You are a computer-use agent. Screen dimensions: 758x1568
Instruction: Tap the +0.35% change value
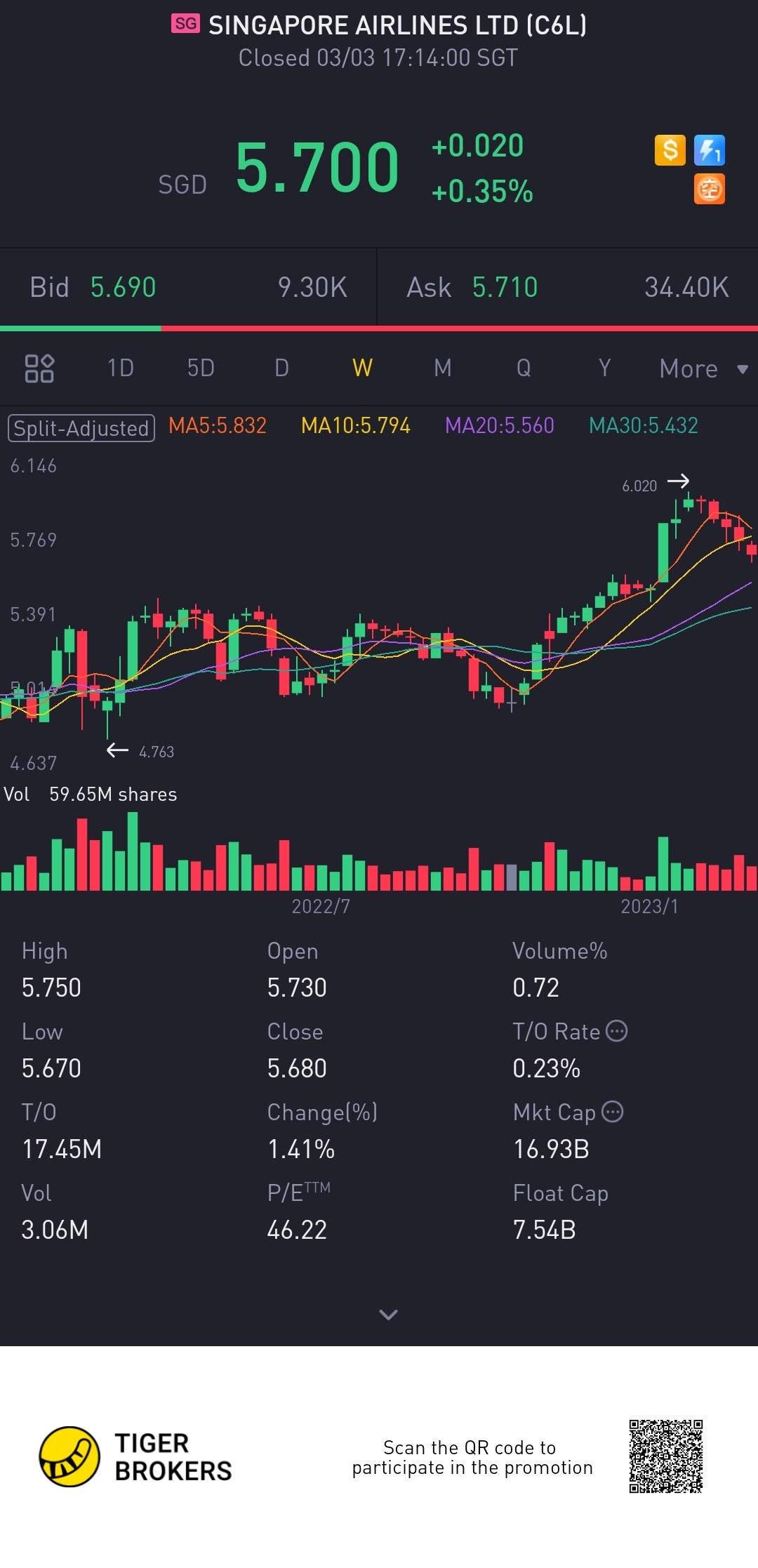pos(482,191)
